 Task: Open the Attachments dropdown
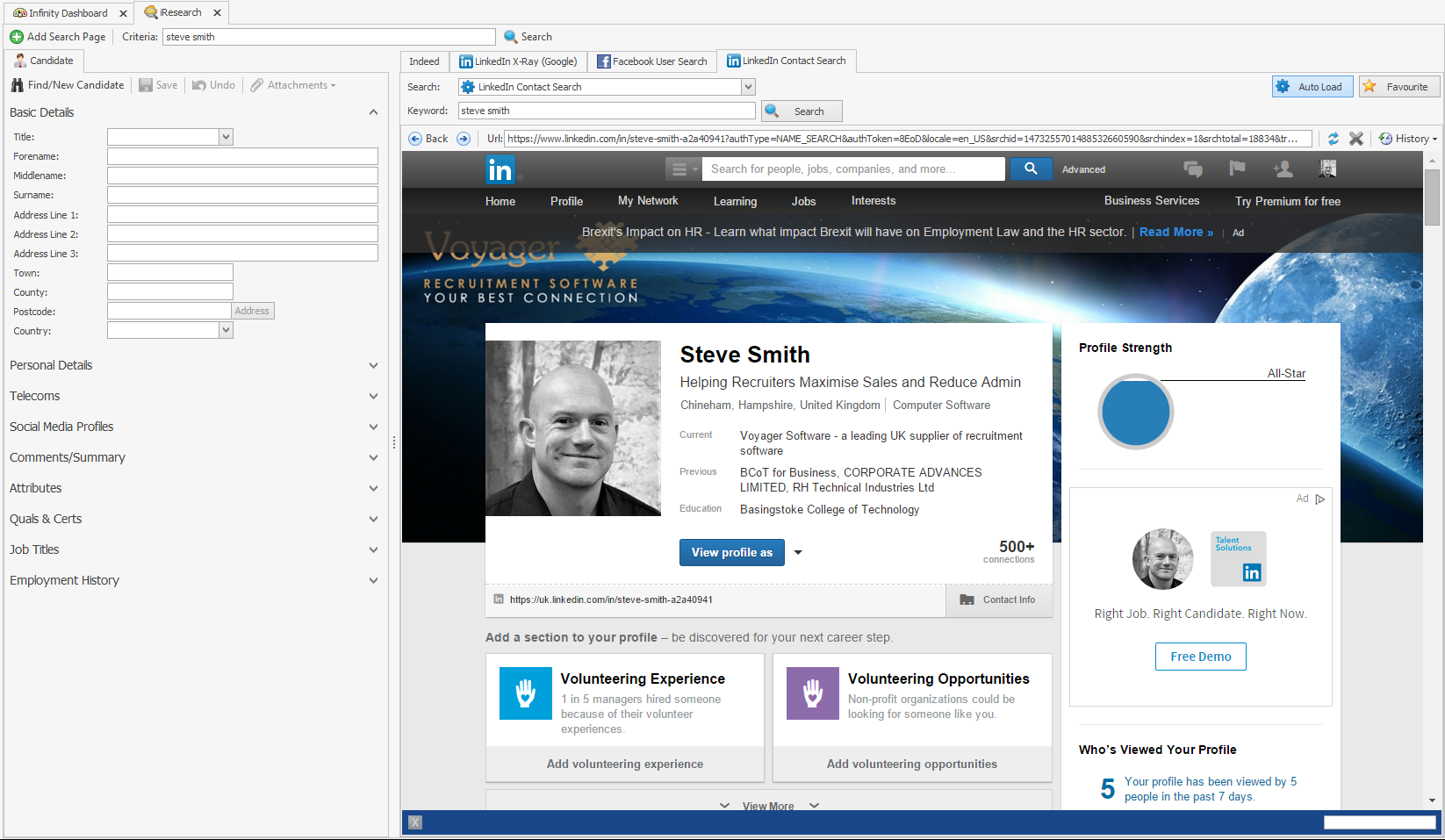click(292, 85)
